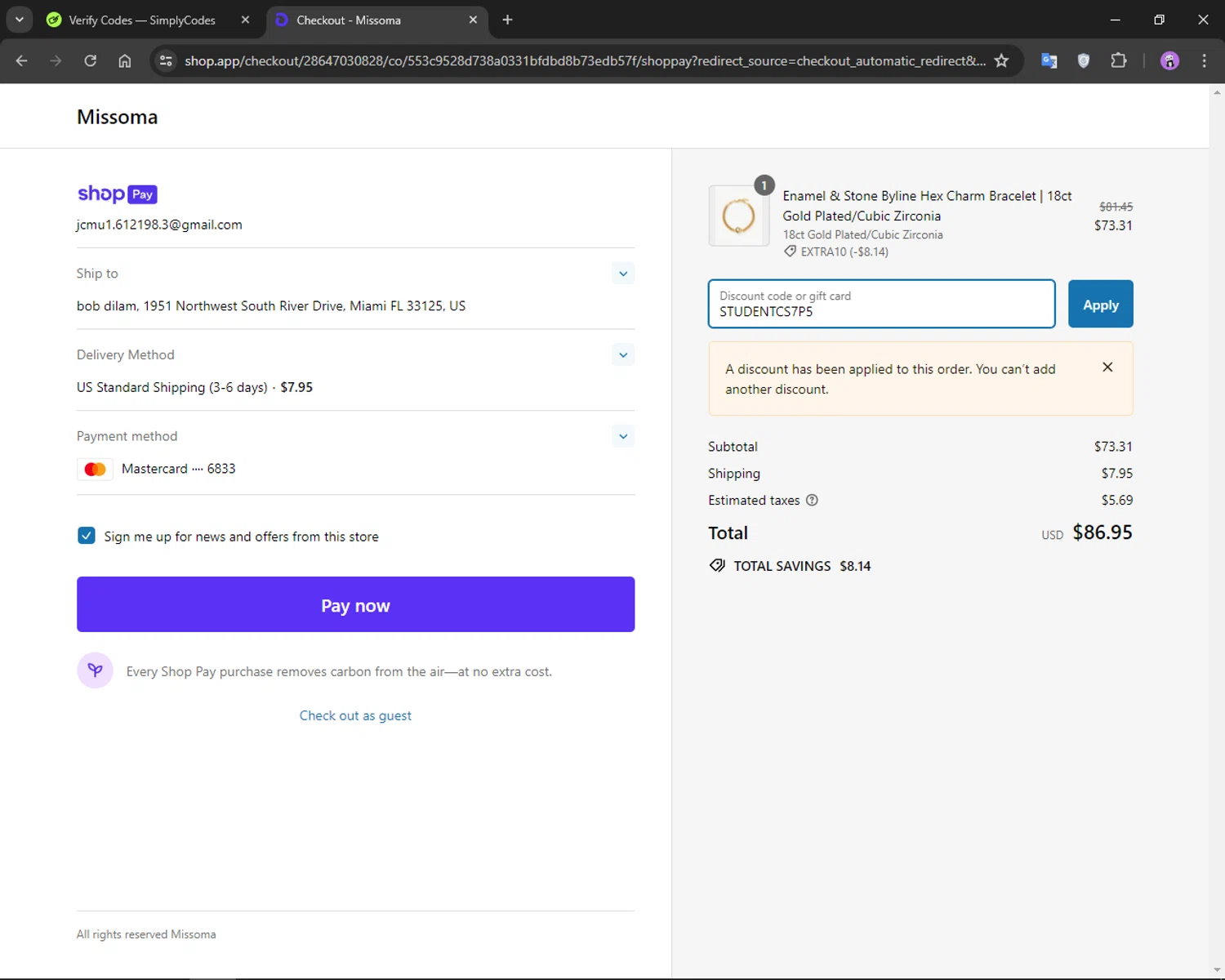Image resolution: width=1225 pixels, height=980 pixels.
Task: Open the Extensions puzzle menu
Action: click(x=1119, y=60)
